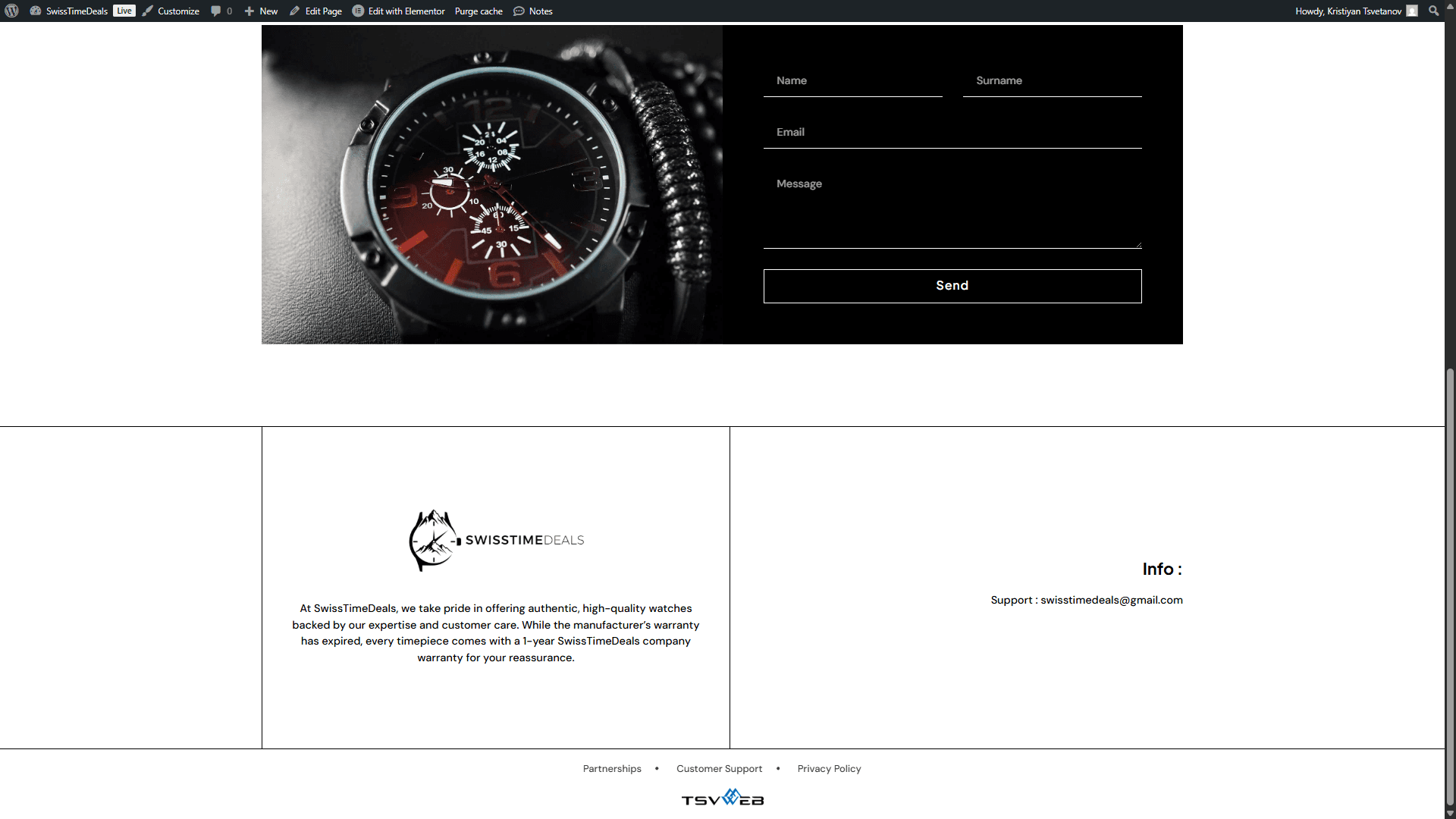Click the WordPress logo icon
This screenshot has height=819, width=1456.
tap(11, 11)
